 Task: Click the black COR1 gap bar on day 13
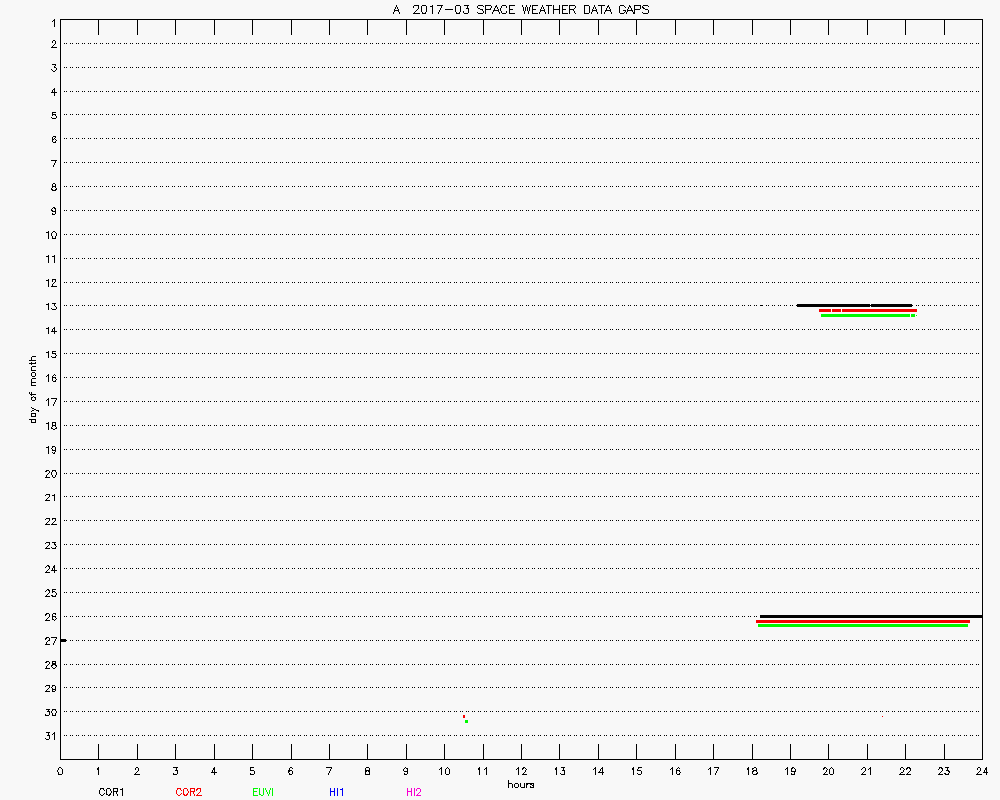854,305
